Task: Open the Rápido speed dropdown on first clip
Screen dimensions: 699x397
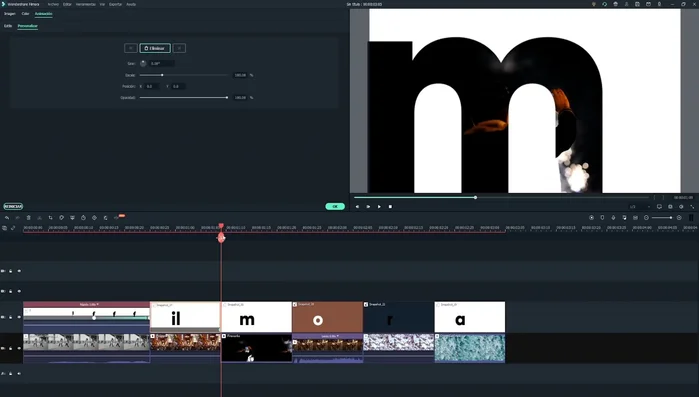Action: coord(89,304)
